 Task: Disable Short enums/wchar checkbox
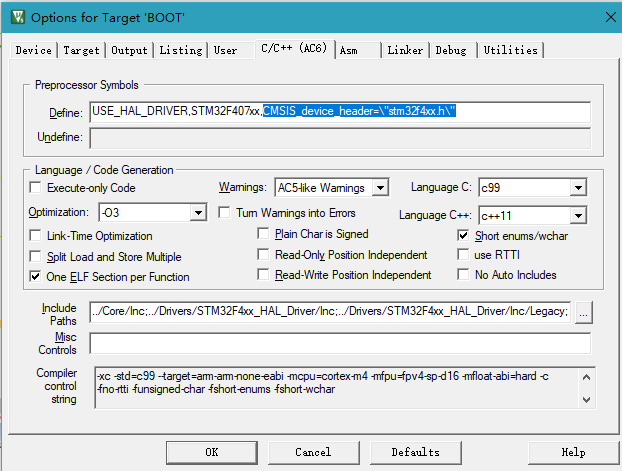coord(464,236)
